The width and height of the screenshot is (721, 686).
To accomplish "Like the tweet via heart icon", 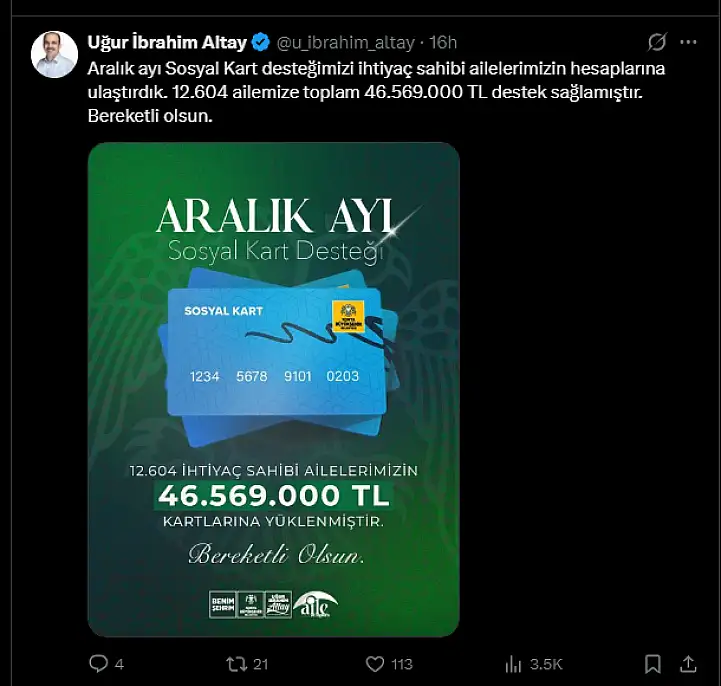I will (x=375, y=664).
